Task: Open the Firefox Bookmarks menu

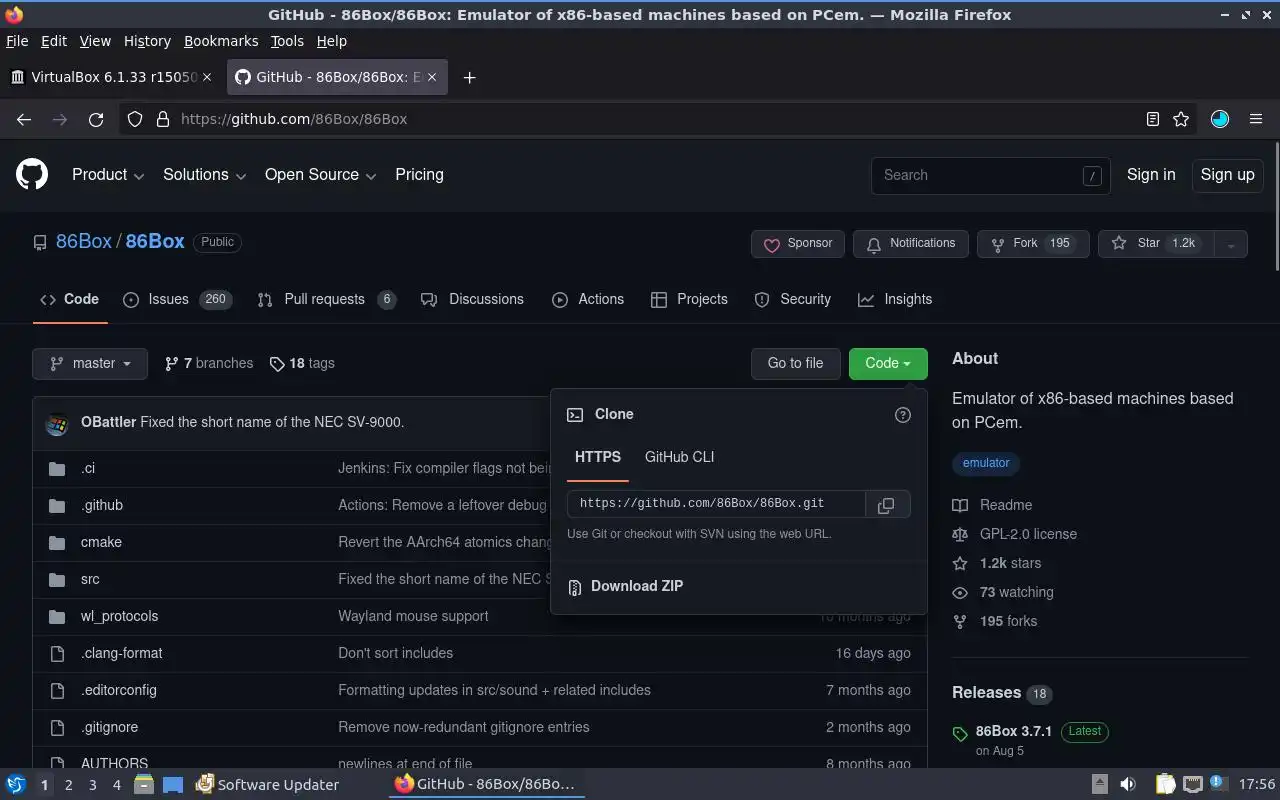Action: coord(221,41)
